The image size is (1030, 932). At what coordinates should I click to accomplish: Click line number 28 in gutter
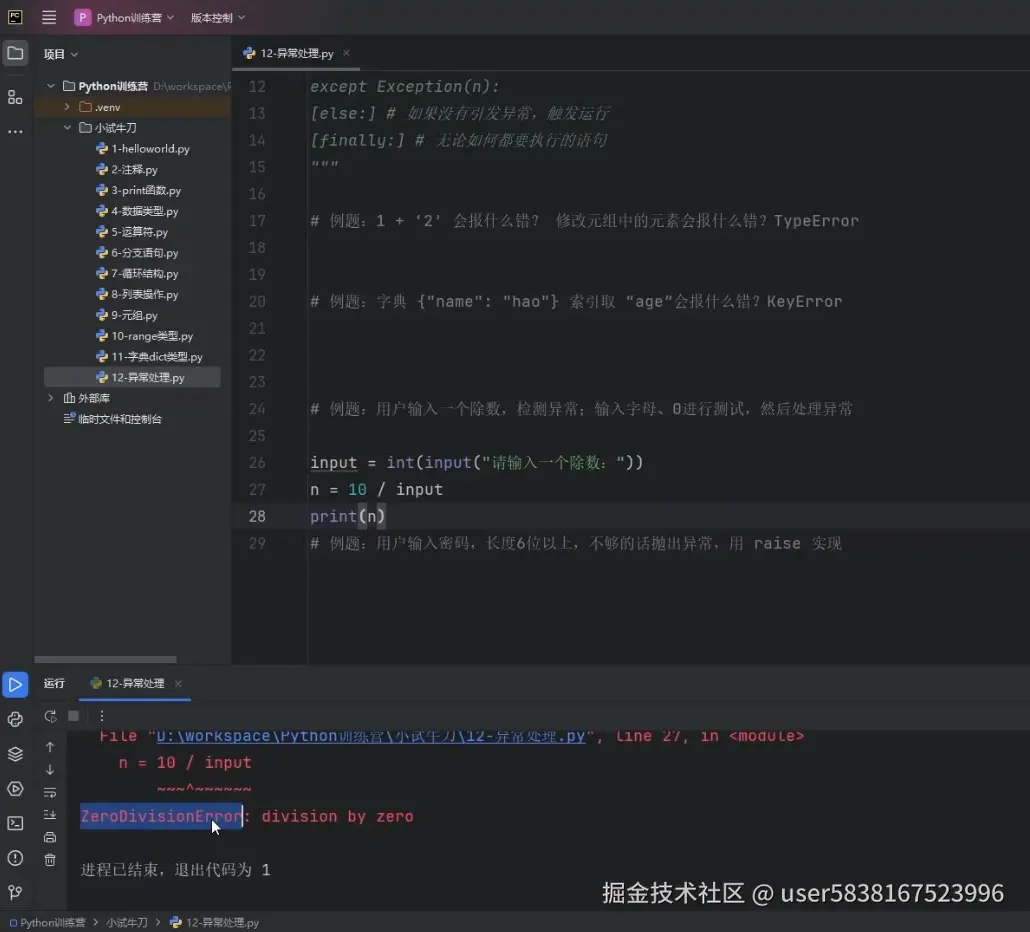tap(257, 516)
